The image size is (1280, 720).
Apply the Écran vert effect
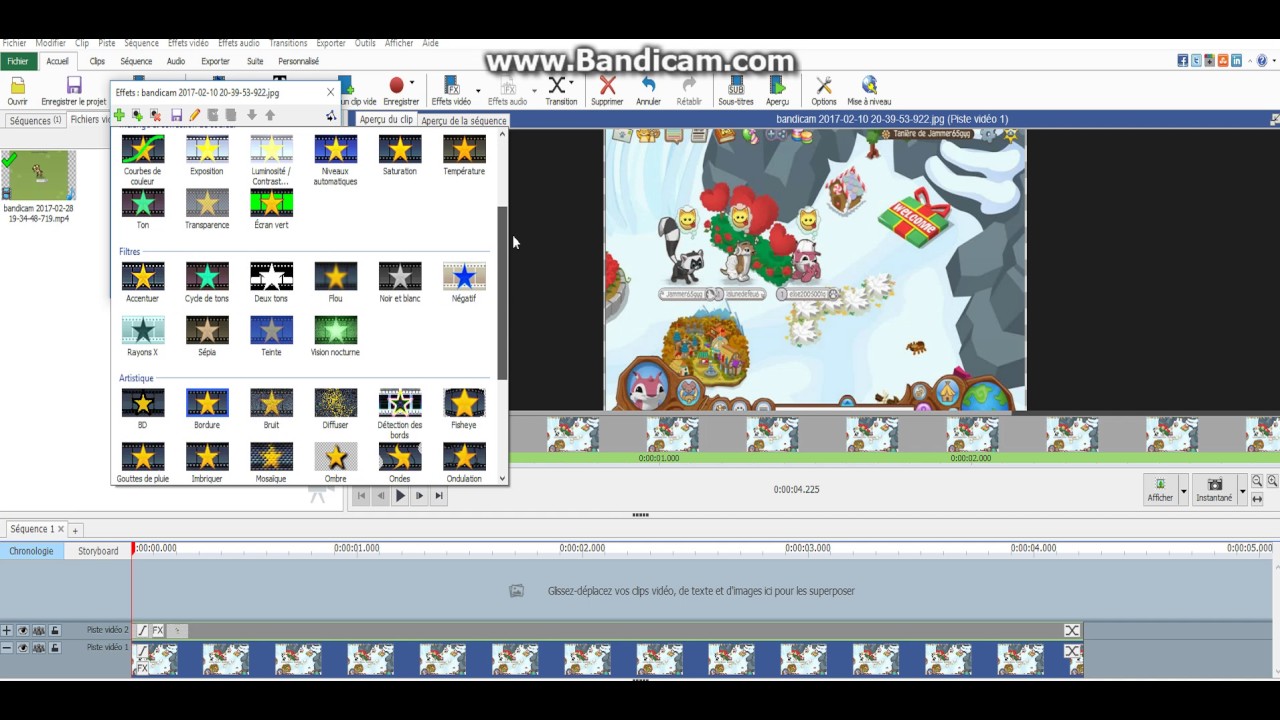tap(271, 210)
